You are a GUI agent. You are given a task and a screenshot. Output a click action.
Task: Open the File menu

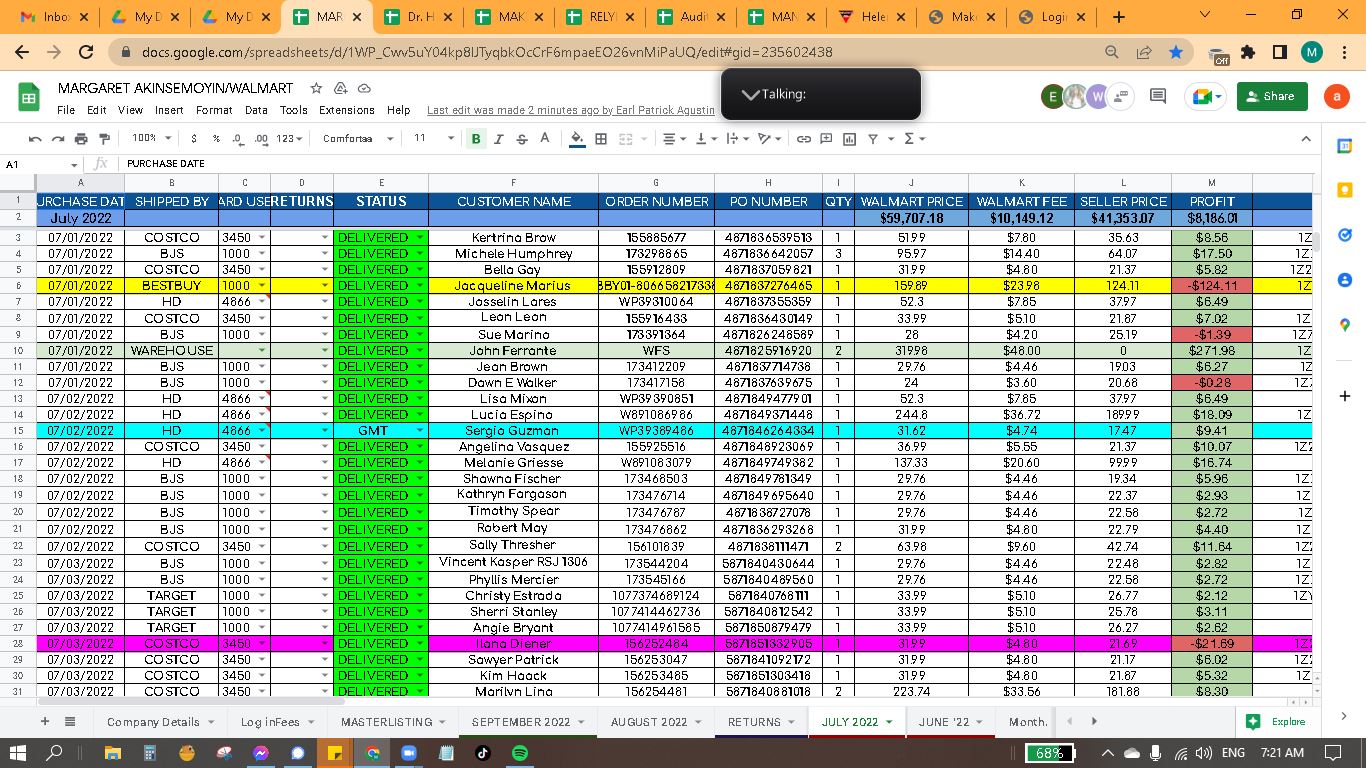pyautogui.click(x=66, y=110)
